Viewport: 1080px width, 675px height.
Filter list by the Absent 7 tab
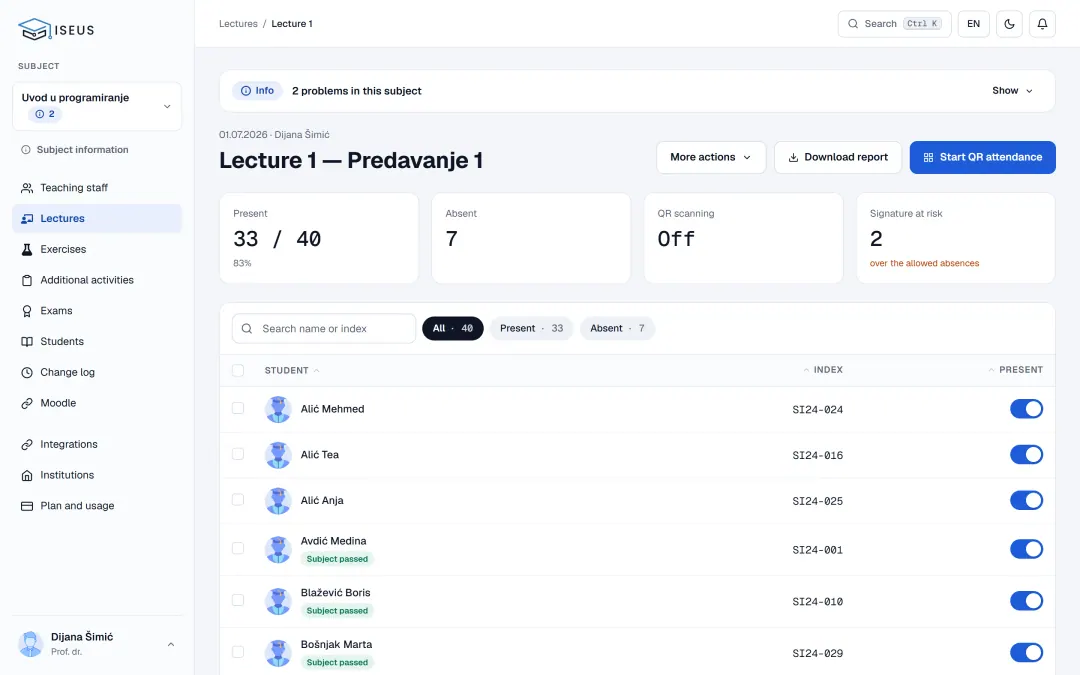tap(617, 329)
